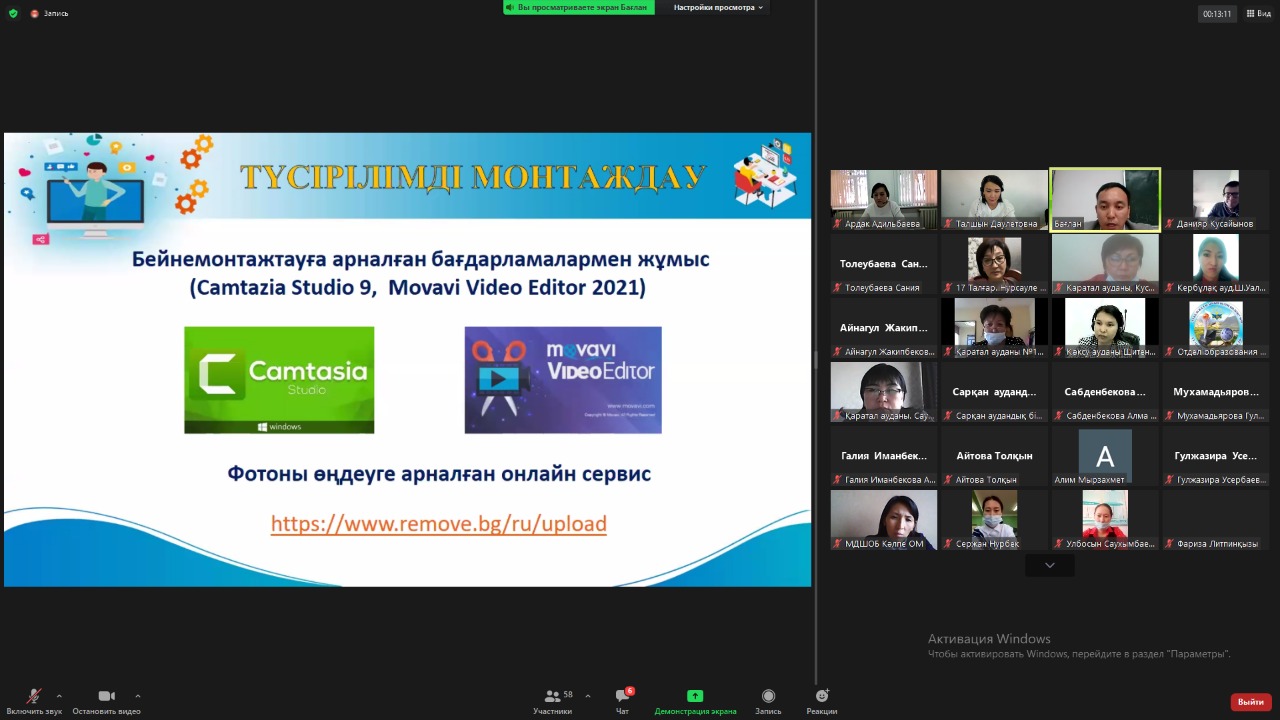Image resolution: width=1280 pixels, height=720 pixels.
Task: Click the meeting timer 00:13:11
Action: pyautogui.click(x=1217, y=14)
